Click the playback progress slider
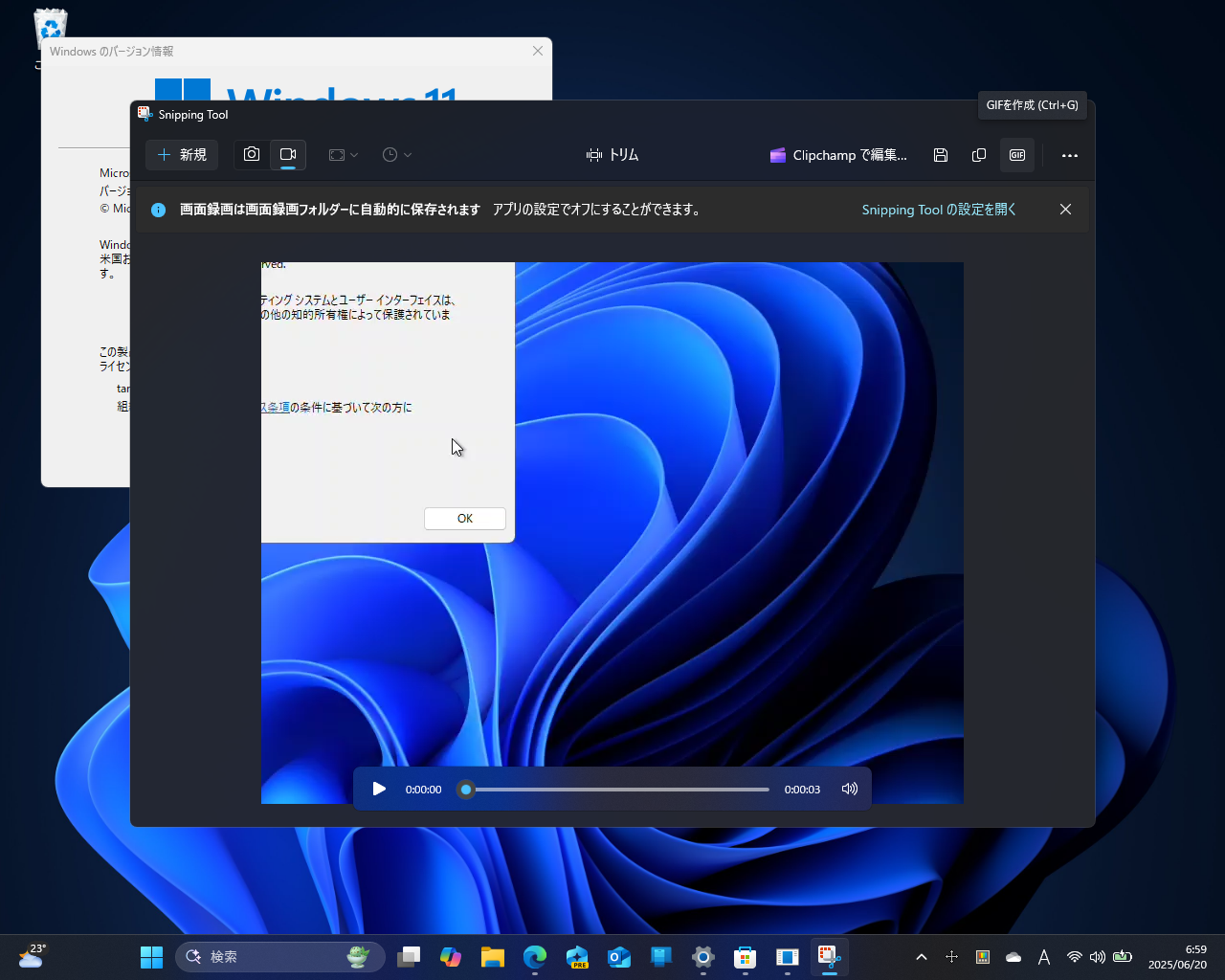The image size is (1225, 980). pyautogui.click(x=612, y=789)
